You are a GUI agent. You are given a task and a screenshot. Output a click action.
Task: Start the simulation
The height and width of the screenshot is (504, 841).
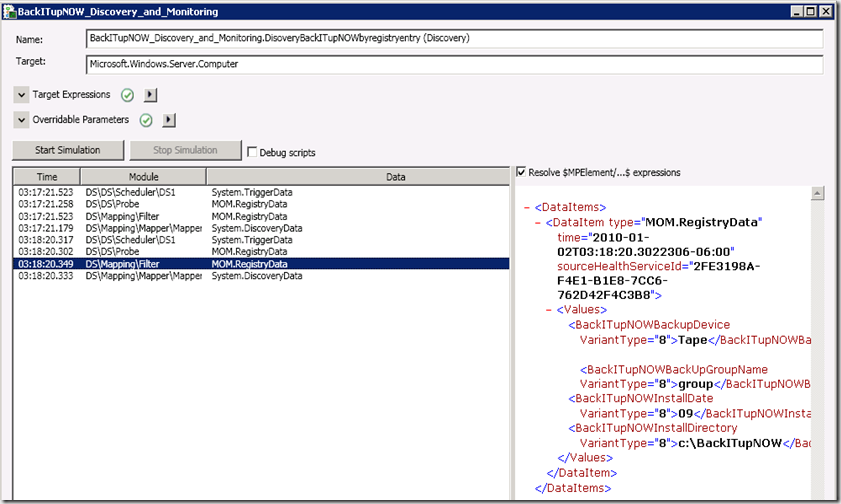point(68,150)
